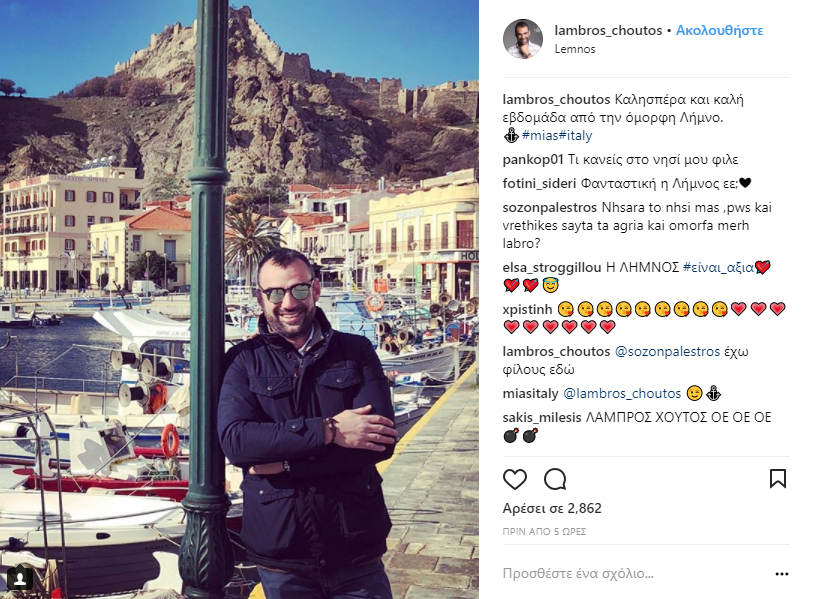Visit pankop01 commenter profile
Viewport: 814px width, 599px height.
533,159
